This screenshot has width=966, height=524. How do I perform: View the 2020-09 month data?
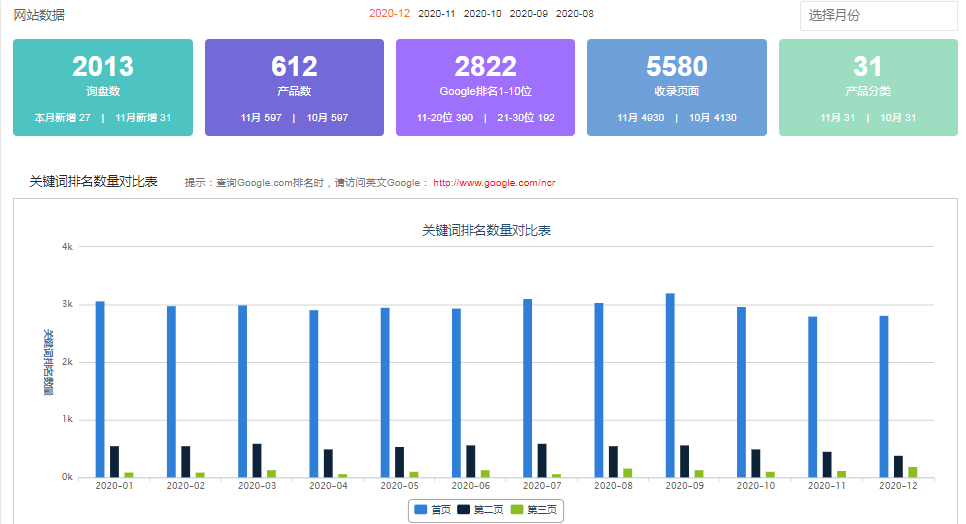528,14
